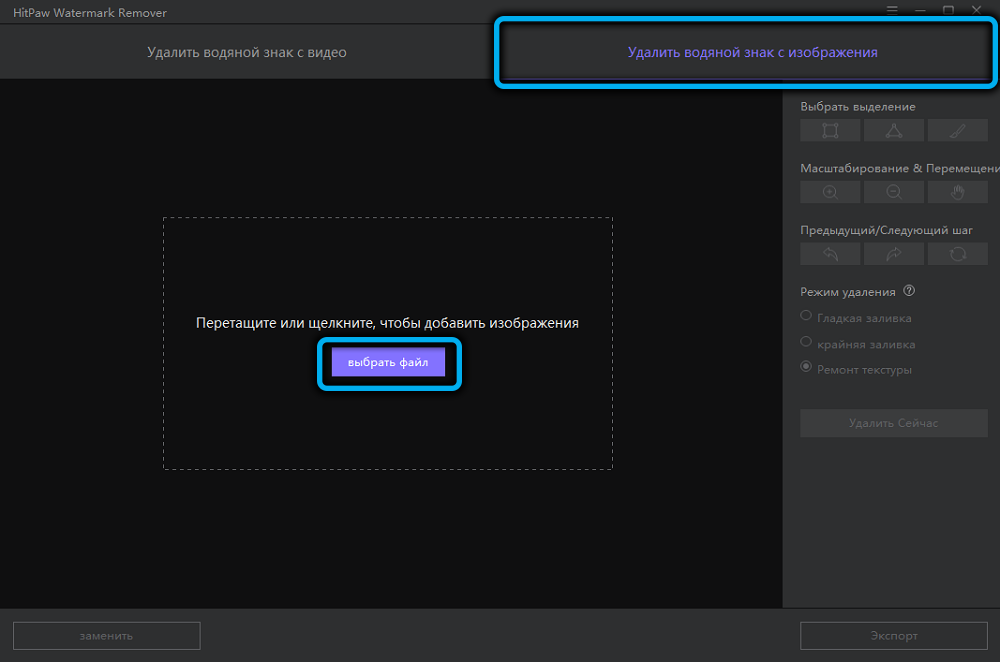Select the hand pan tool
The image size is (1000, 662).
pyautogui.click(x=957, y=191)
